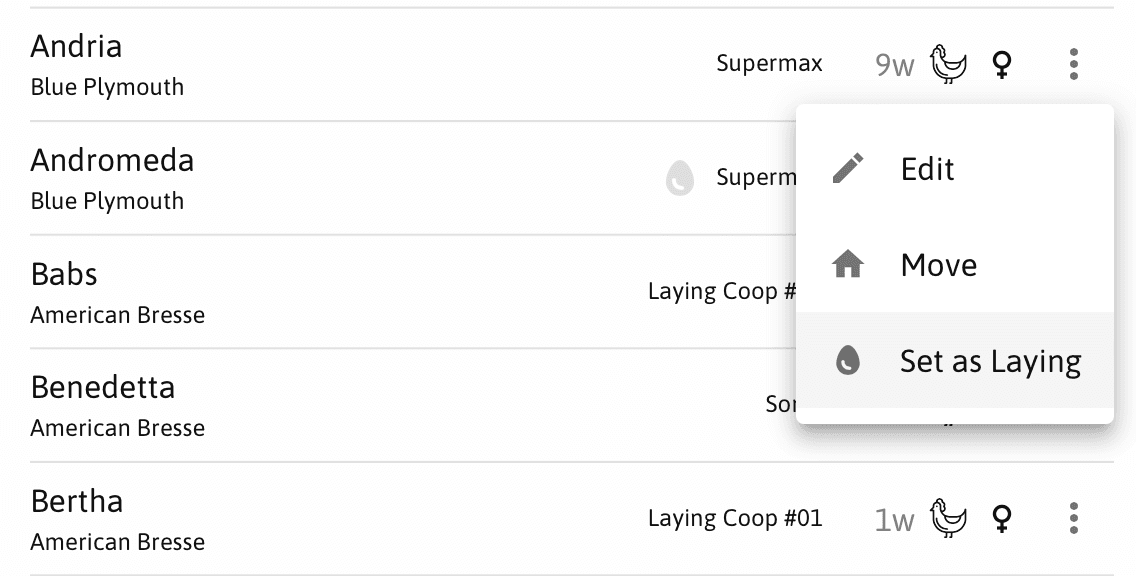This screenshot has width=1136, height=576.
Task: Click the female symbol beside Andria
Action: click(x=1001, y=64)
